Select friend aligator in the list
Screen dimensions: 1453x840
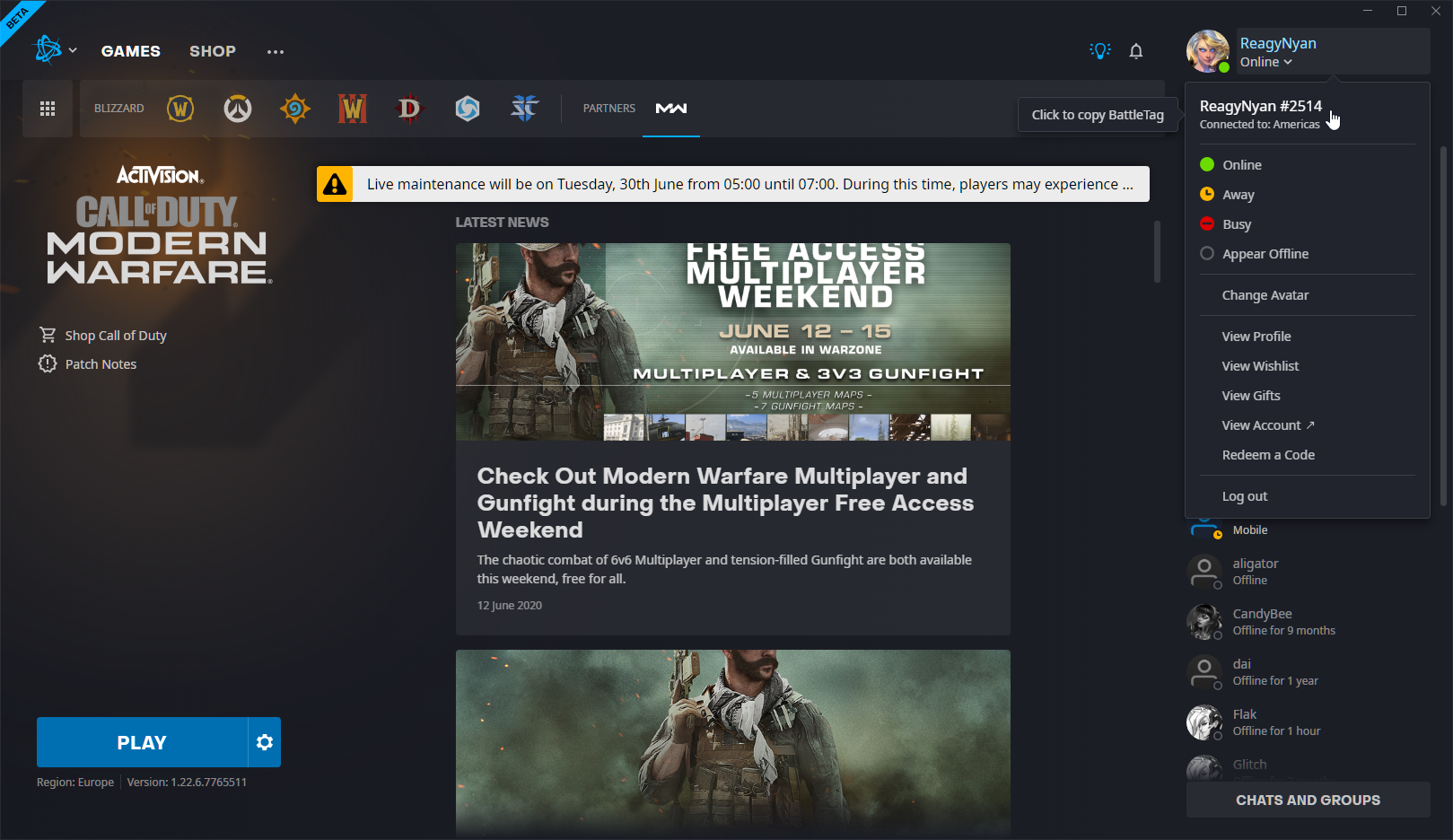(x=1308, y=572)
